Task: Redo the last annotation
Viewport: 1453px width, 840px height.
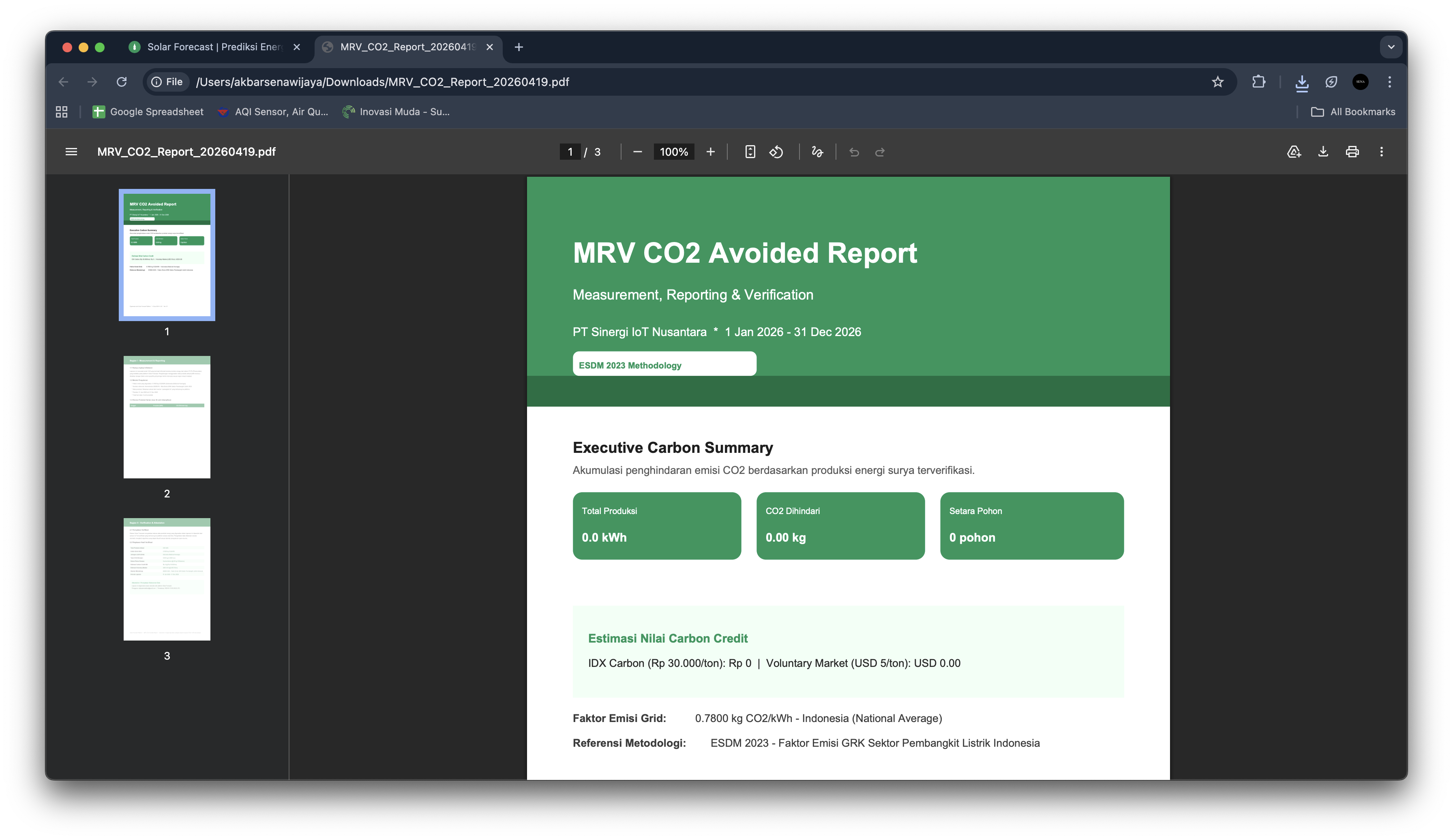Action: coord(880,152)
